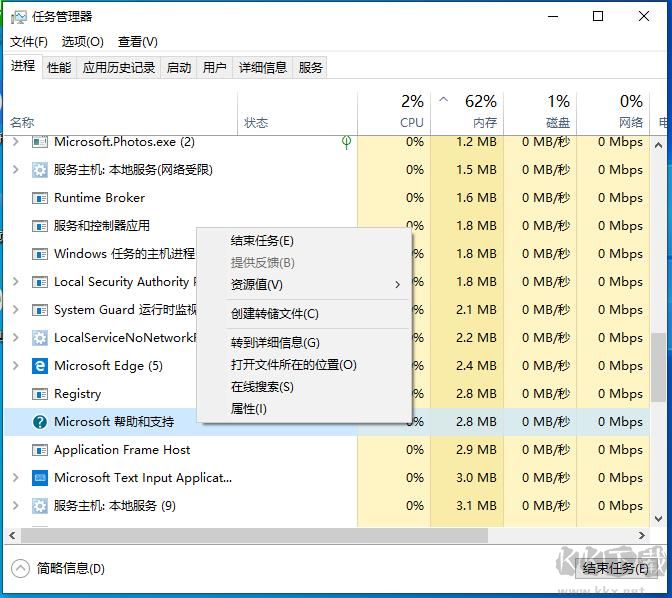This screenshot has width=672, height=598.
Task: Open the 查看(V) menu
Action: click(138, 42)
